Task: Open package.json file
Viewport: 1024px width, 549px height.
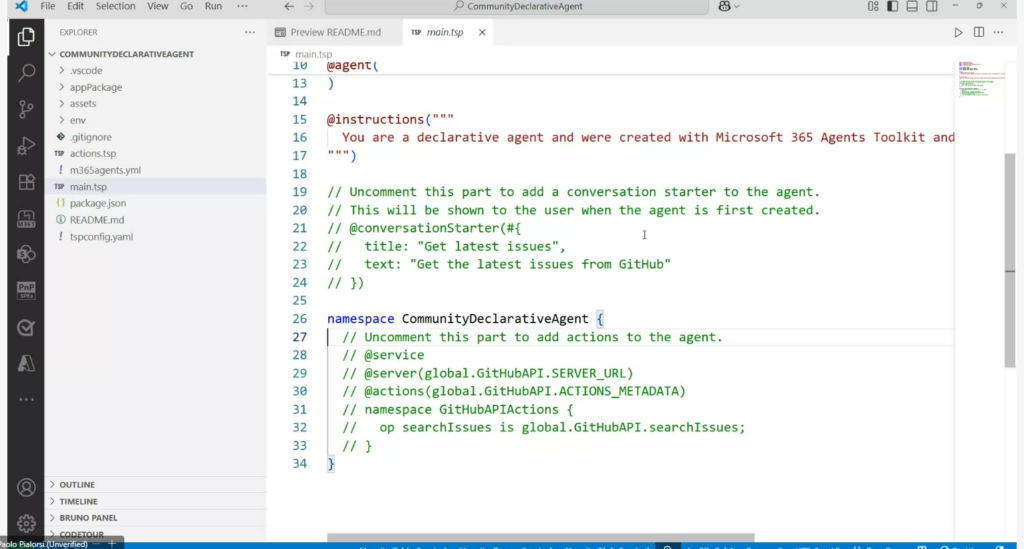Action: [157, 203]
